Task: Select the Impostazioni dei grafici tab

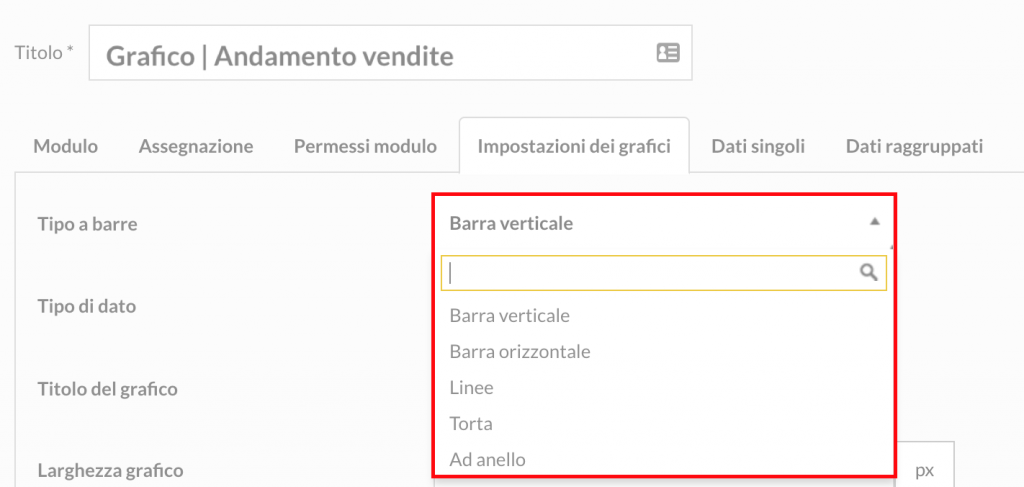Action: click(574, 146)
